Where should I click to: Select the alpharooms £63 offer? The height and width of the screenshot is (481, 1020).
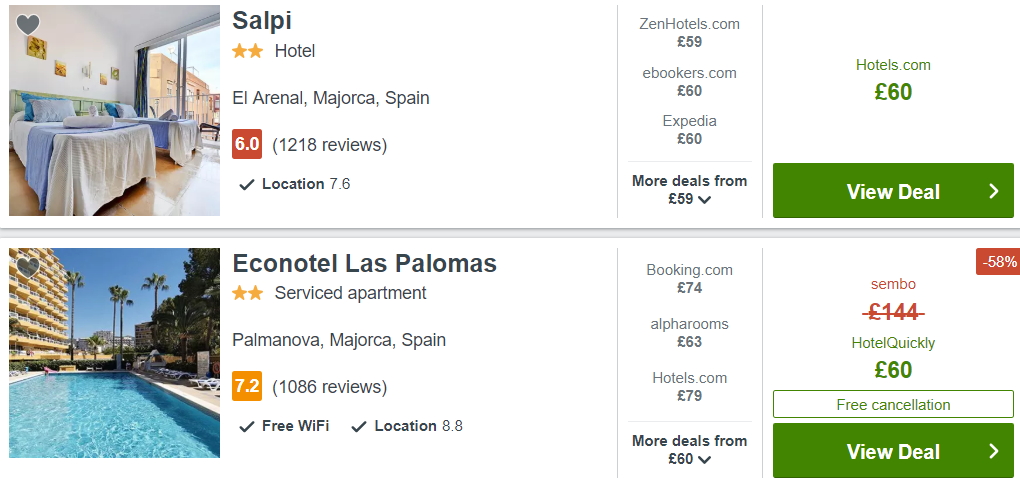[x=690, y=333]
